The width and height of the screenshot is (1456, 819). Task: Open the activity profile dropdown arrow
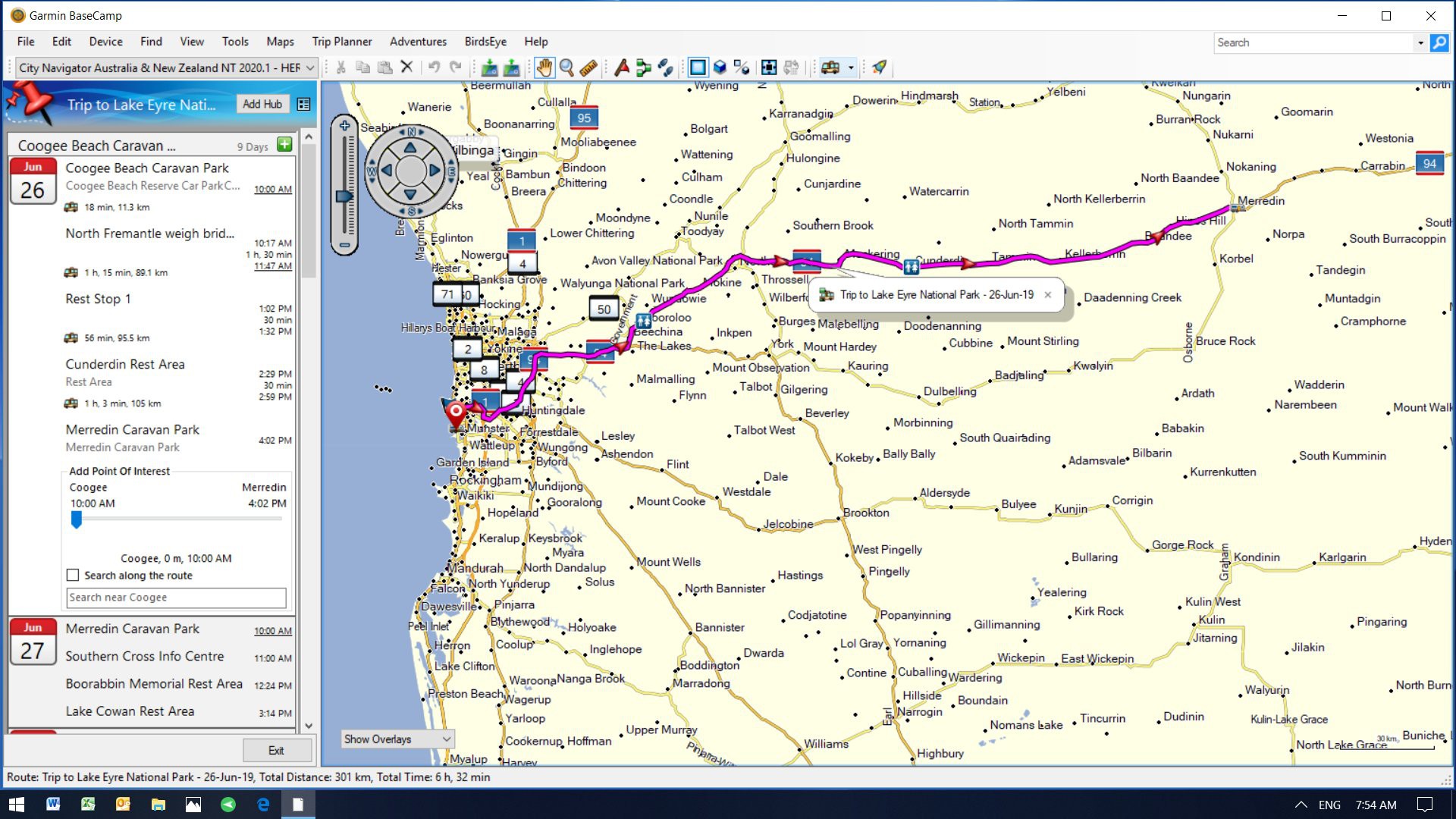click(851, 67)
